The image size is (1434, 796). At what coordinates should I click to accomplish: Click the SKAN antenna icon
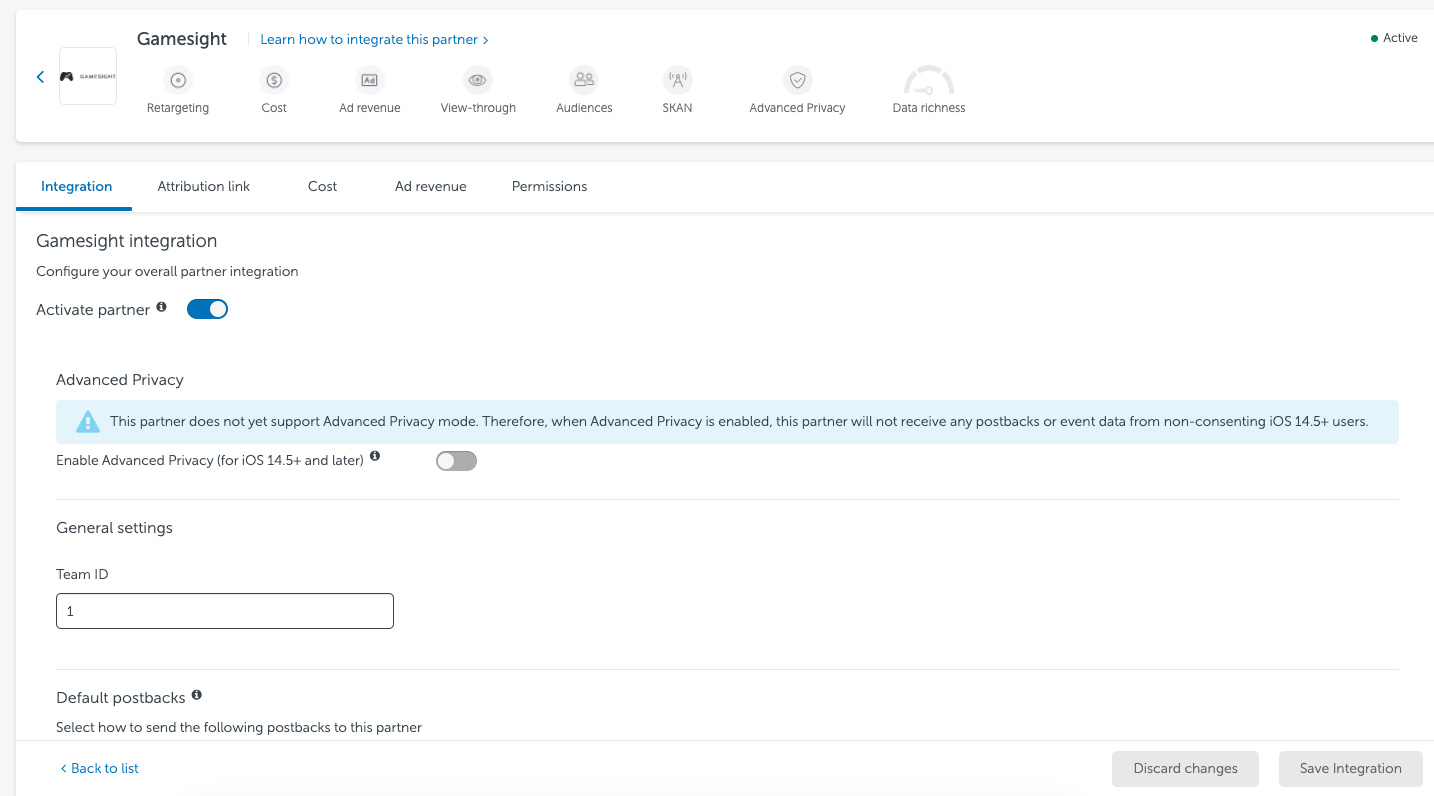677,80
